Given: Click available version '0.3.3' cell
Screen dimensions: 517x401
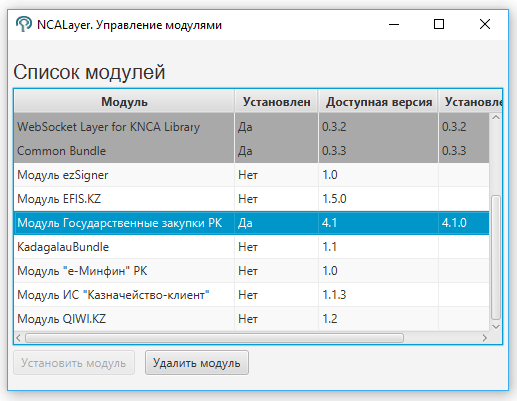Looking at the screenshot, I should (334, 151).
